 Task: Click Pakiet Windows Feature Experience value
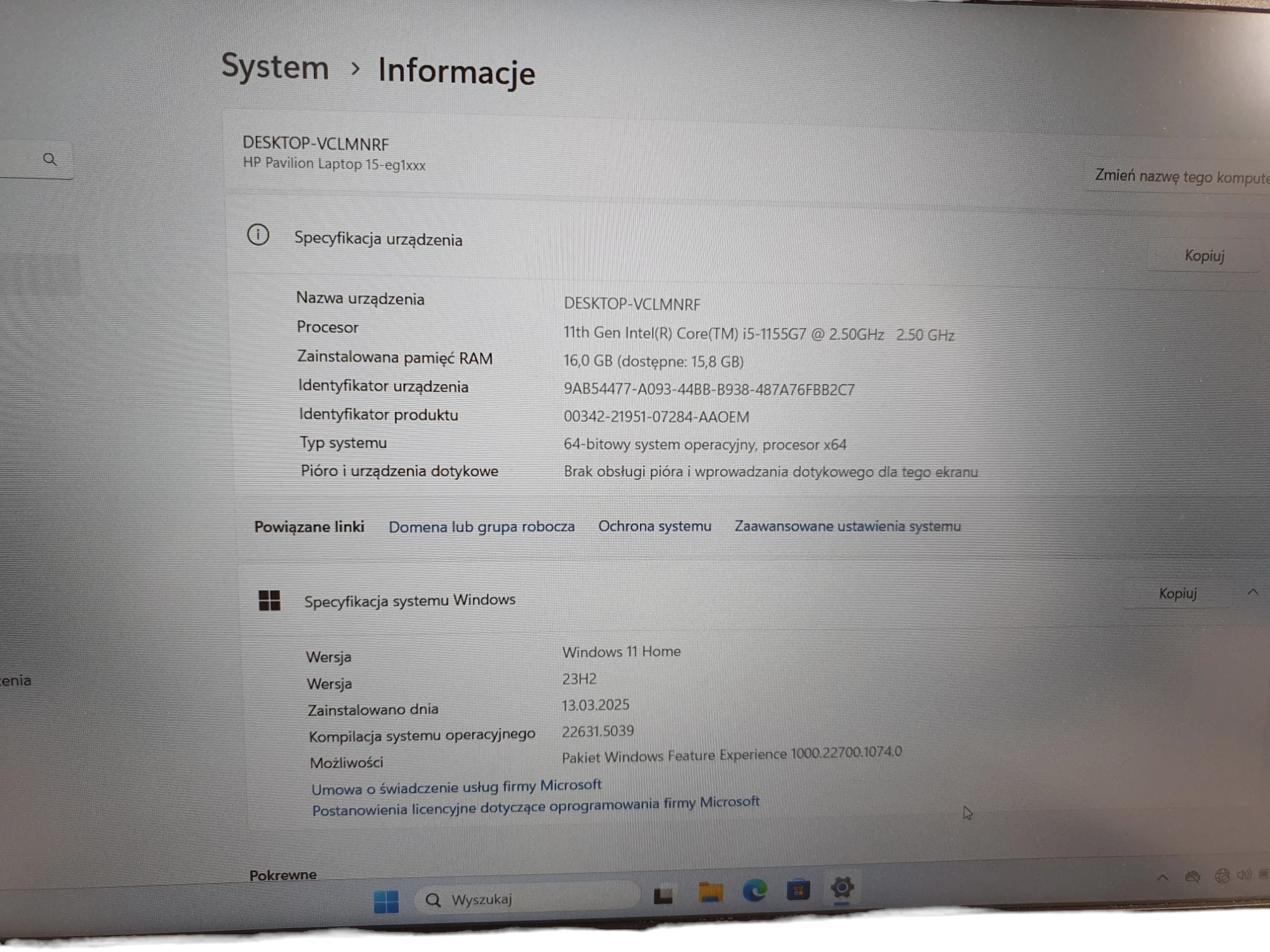pyautogui.click(x=732, y=755)
